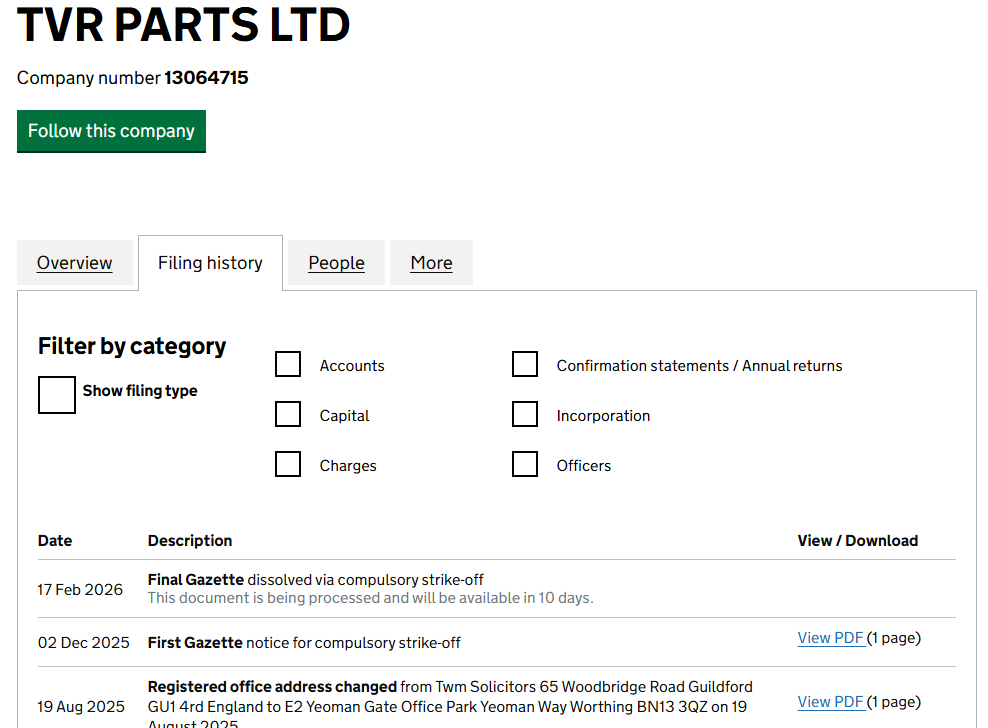Click the TVR PARTS LTD heading

point(184,25)
